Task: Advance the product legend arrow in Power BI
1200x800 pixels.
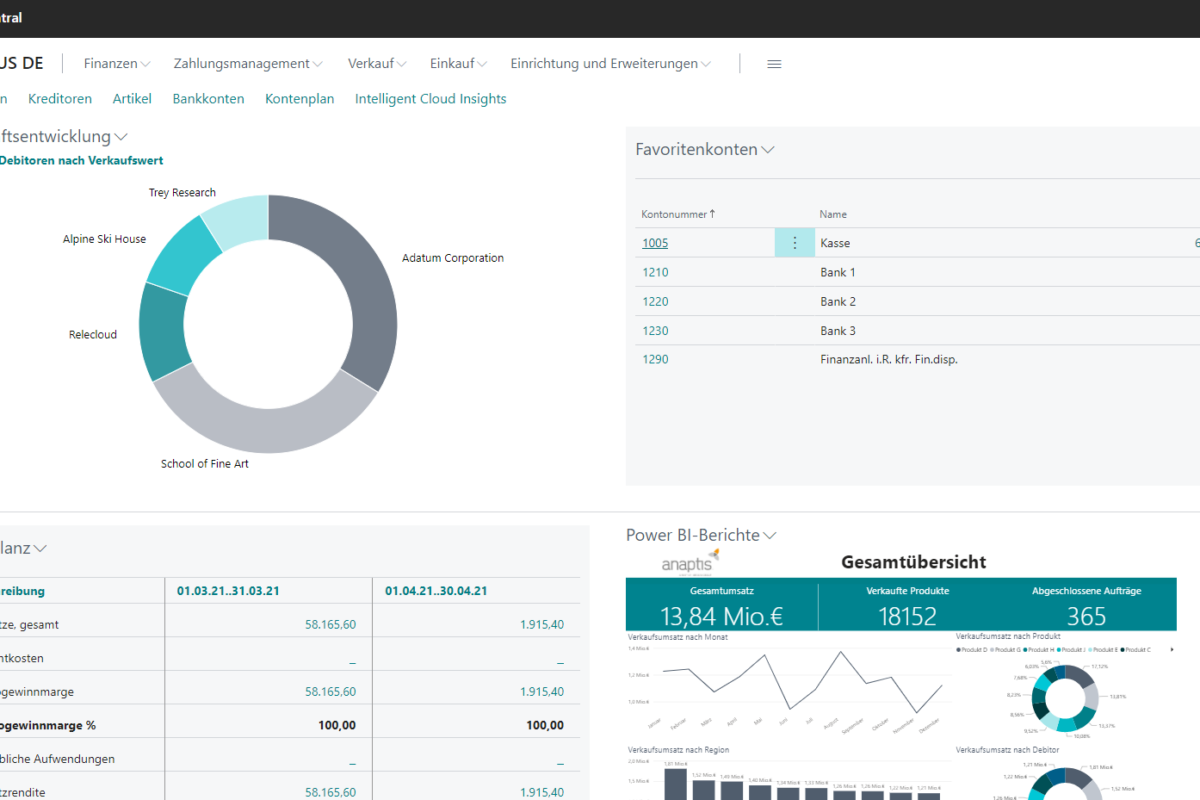Action: coord(1172,650)
